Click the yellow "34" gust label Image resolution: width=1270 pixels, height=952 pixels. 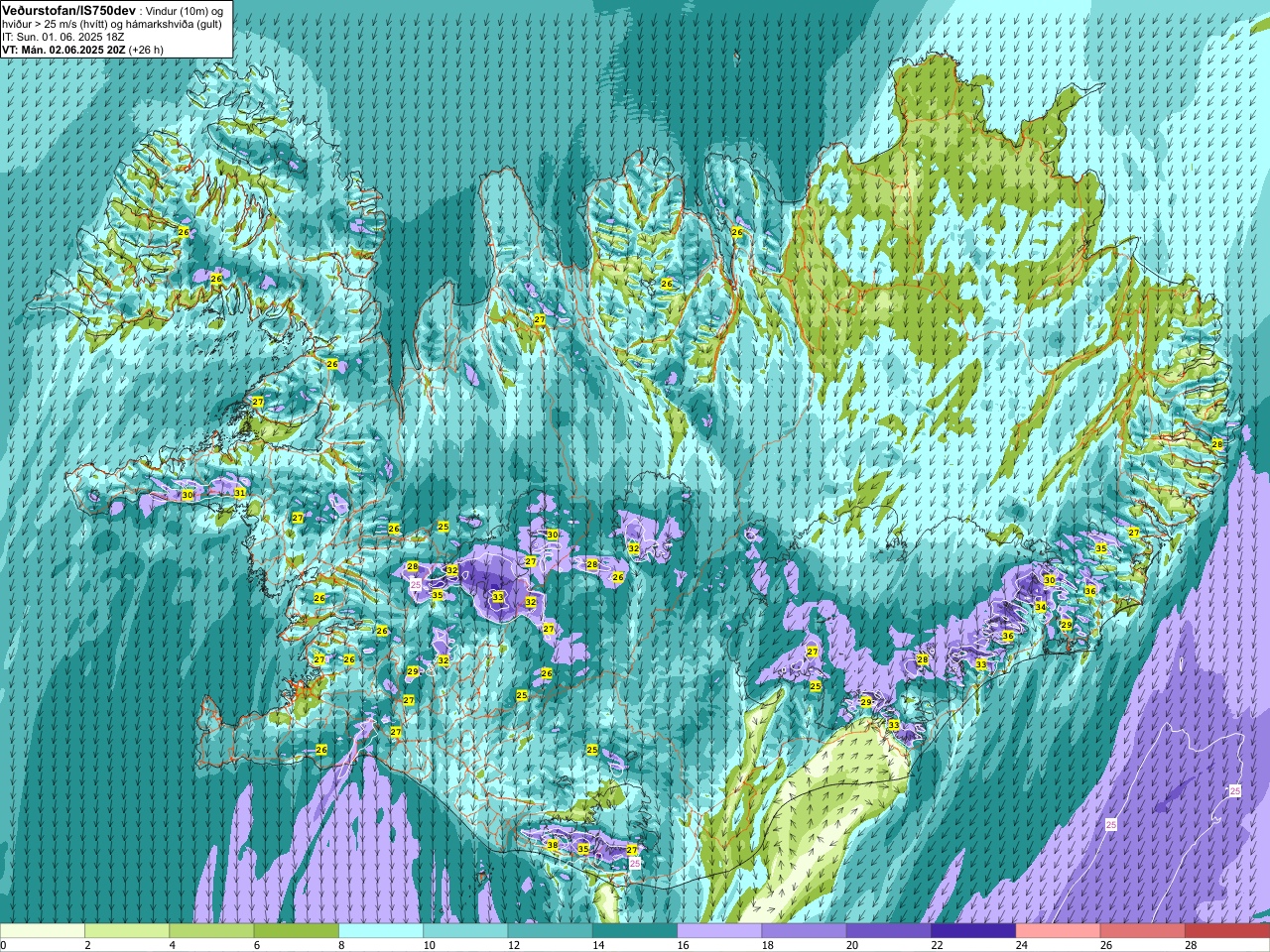point(1040,606)
